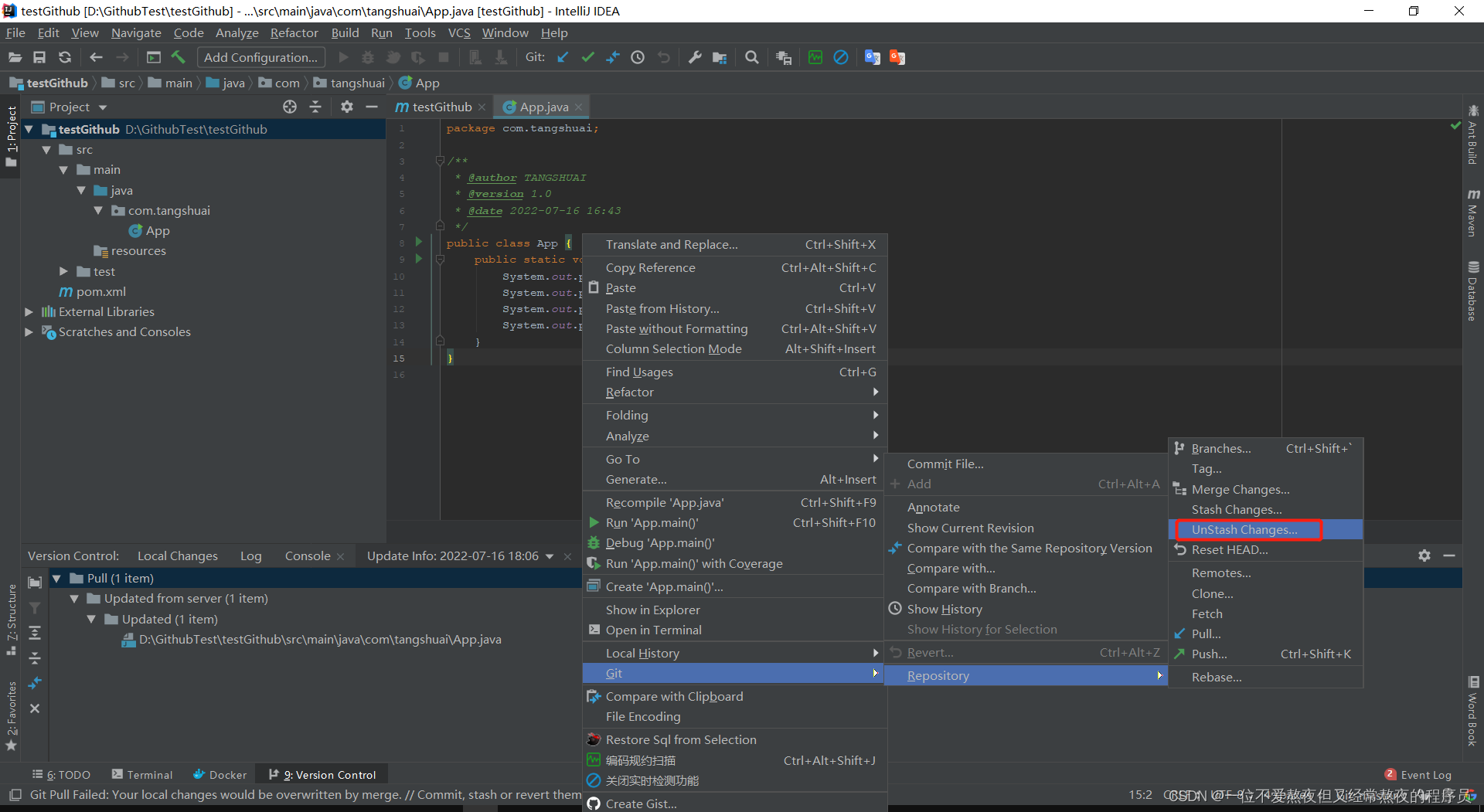Choose Commit File... in Git submenu
This screenshot has width=1484, height=812.
[1025, 464]
